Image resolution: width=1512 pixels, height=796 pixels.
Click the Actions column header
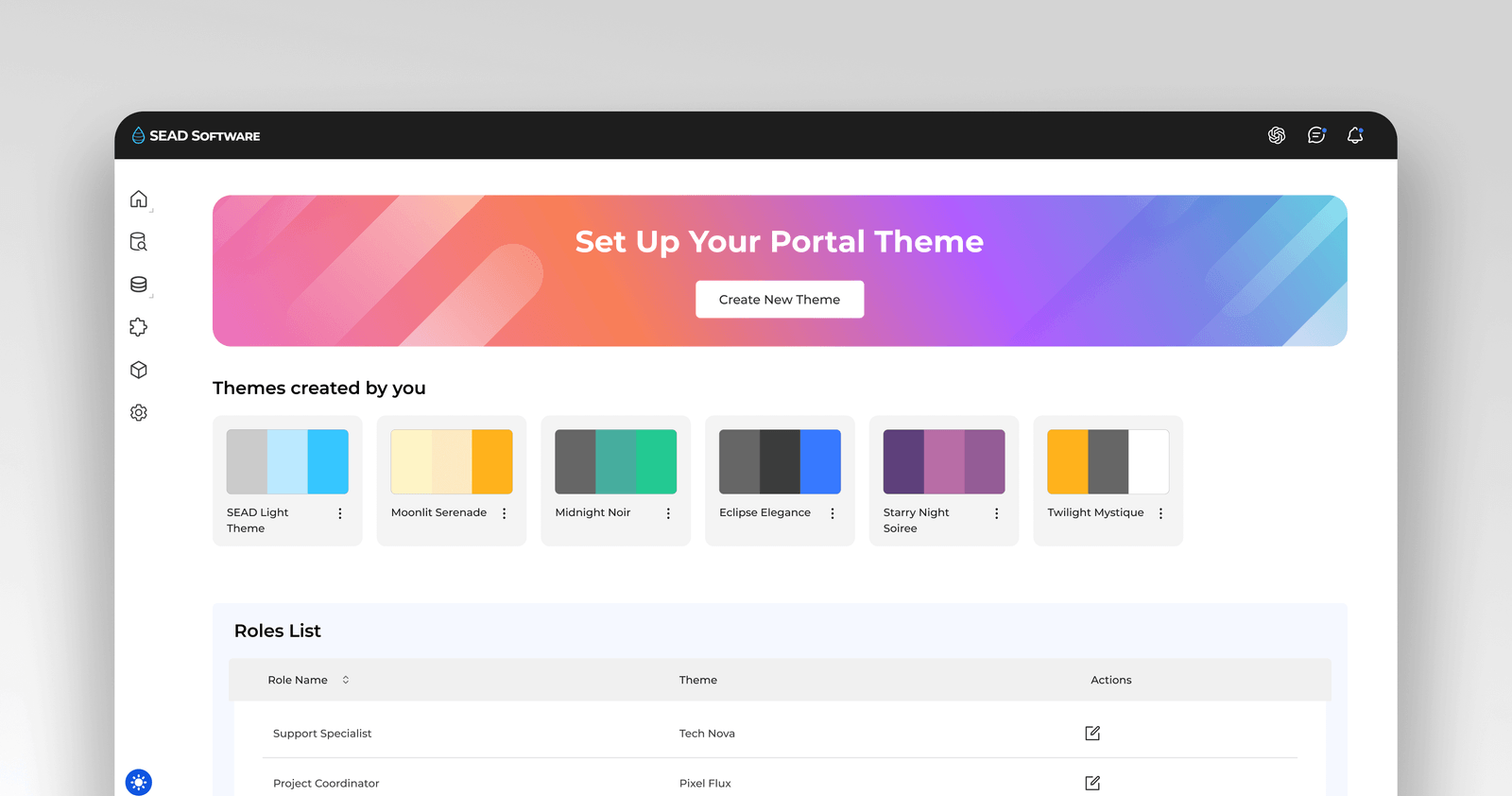[x=1111, y=680]
